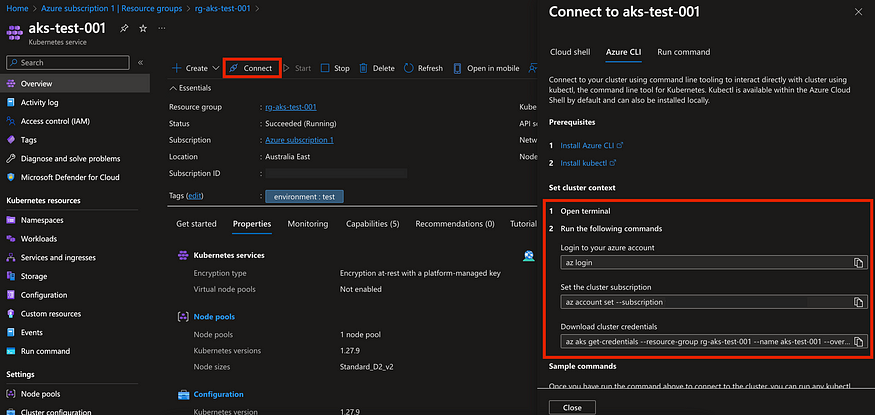The height and width of the screenshot is (415, 875).
Task: Click the sidebar Search box
Action: point(68,62)
